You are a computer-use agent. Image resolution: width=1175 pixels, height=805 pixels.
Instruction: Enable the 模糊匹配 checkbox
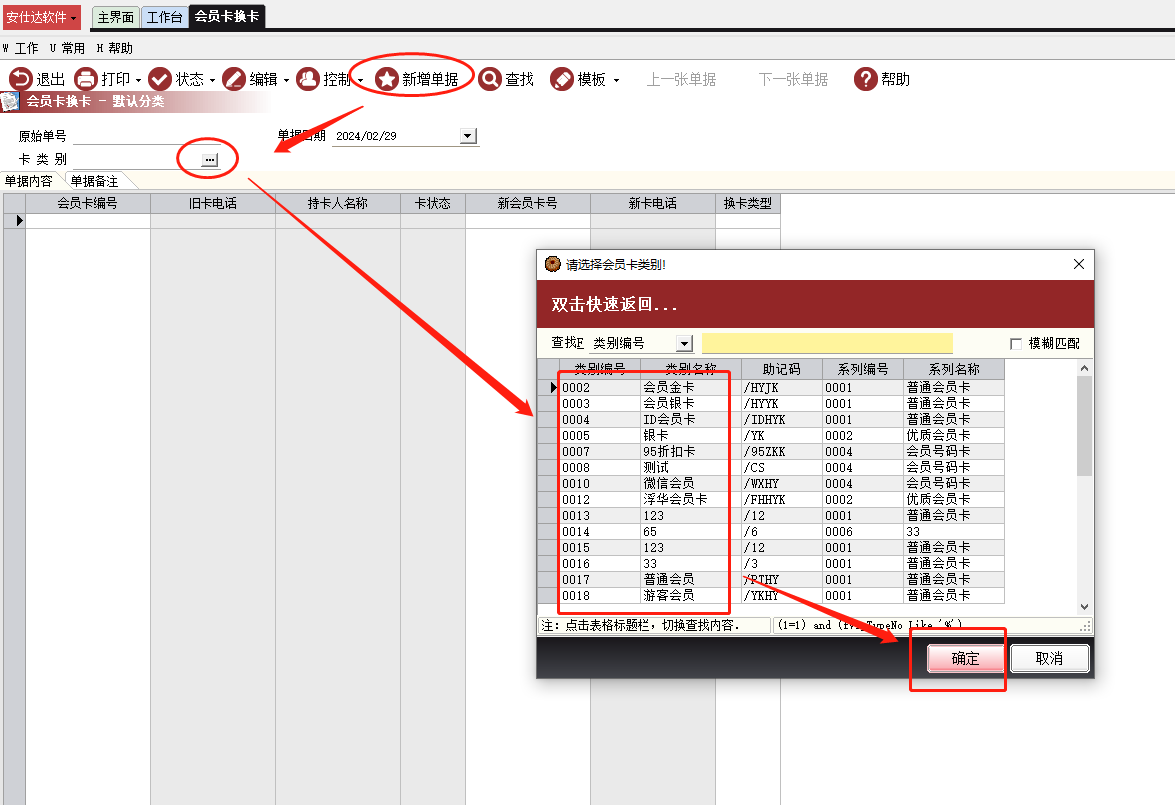click(1016, 344)
